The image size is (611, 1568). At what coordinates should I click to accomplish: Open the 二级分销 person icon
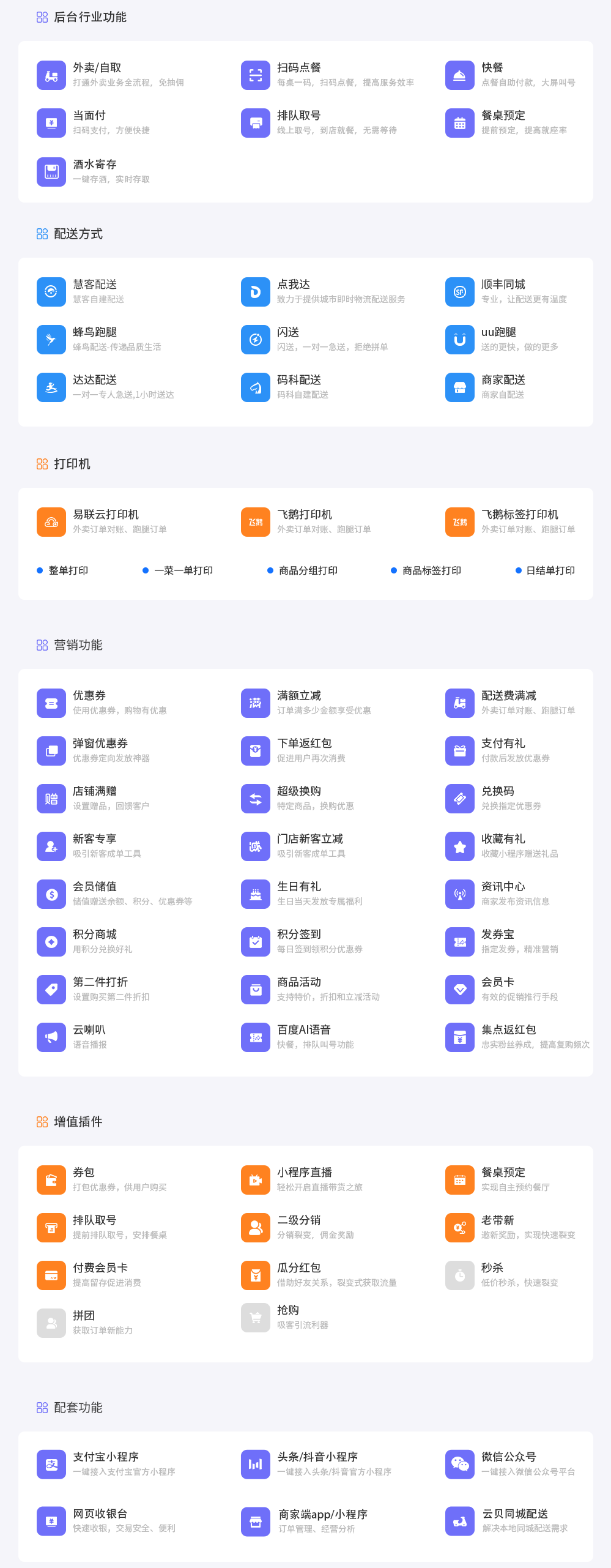coord(256,1228)
